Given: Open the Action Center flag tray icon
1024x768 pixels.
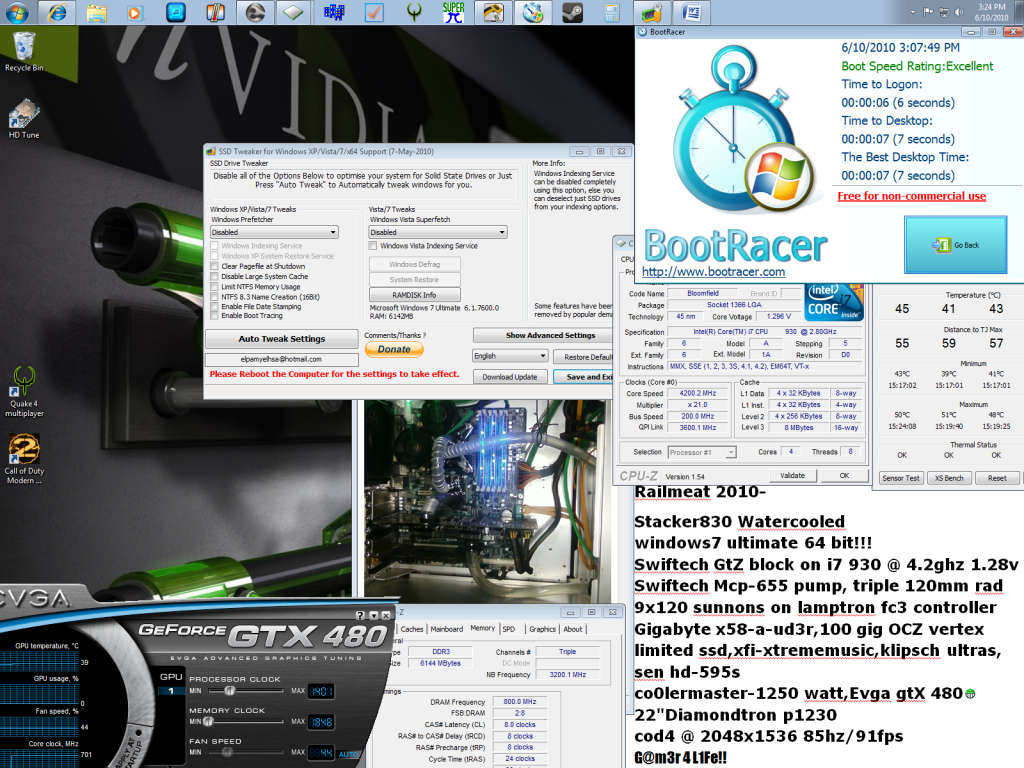Looking at the screenshot, I should (928, 12).
